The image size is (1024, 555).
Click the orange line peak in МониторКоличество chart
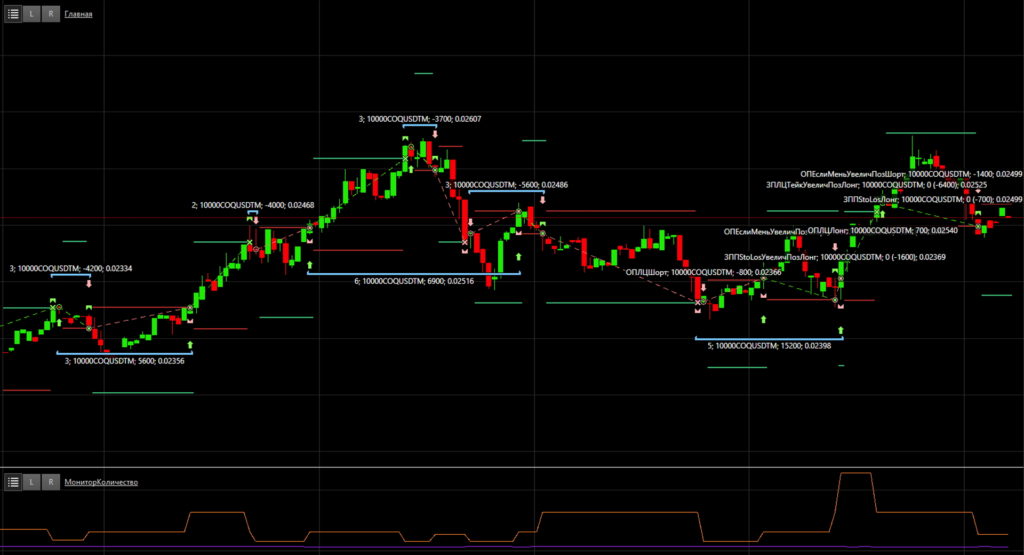click(855, 474)
